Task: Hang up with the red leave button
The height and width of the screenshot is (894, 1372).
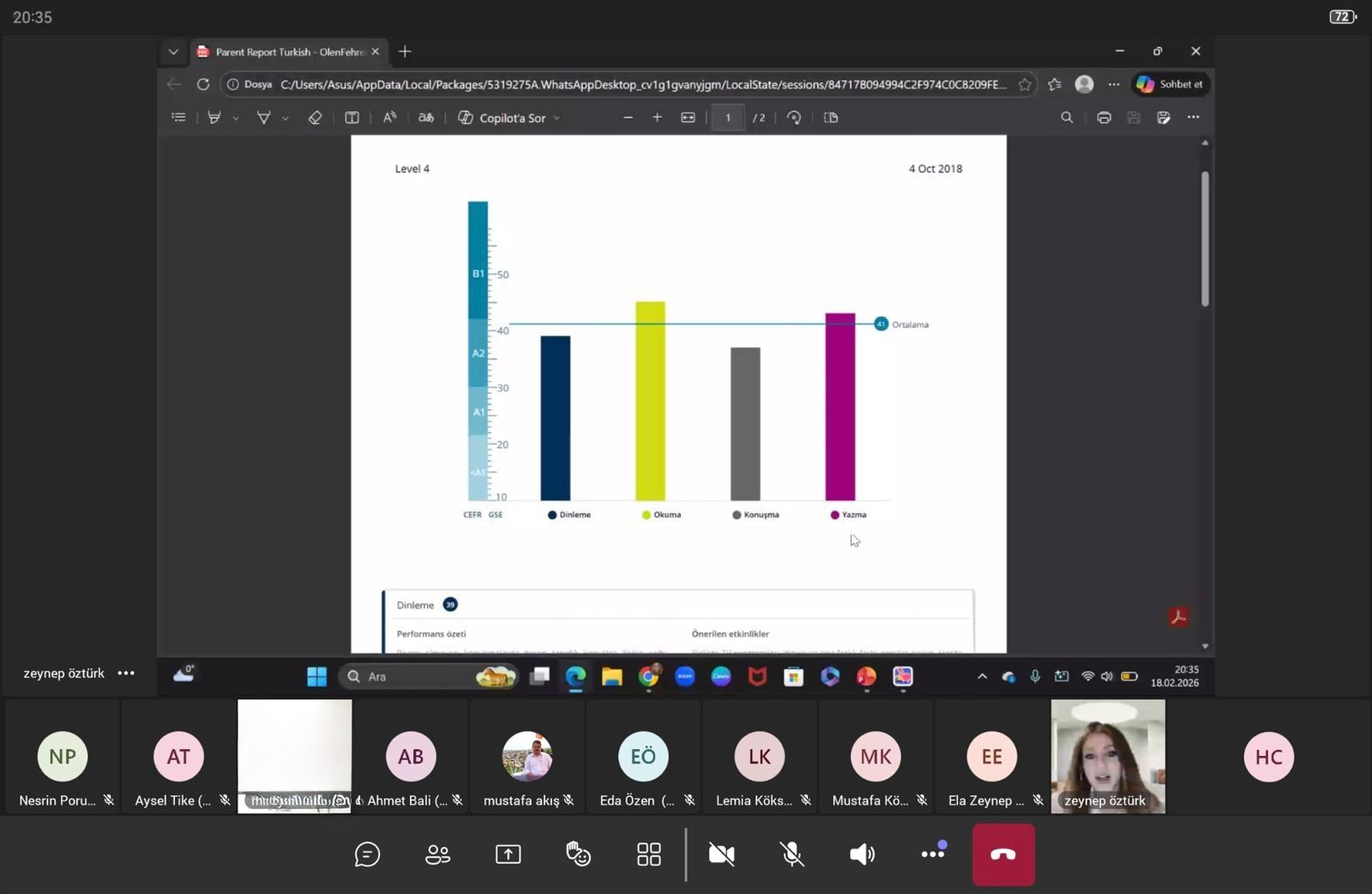Action: point(1002,855)
